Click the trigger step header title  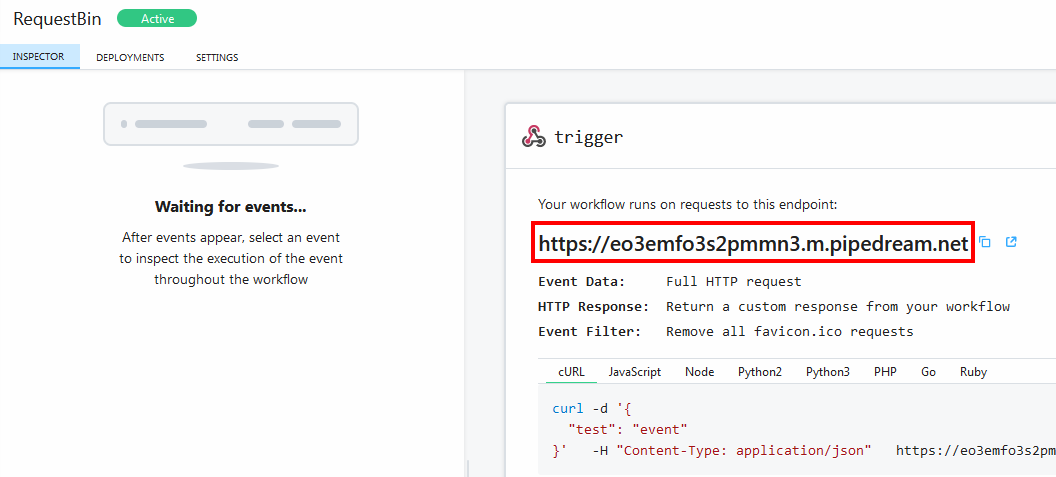tap(588, 138)
